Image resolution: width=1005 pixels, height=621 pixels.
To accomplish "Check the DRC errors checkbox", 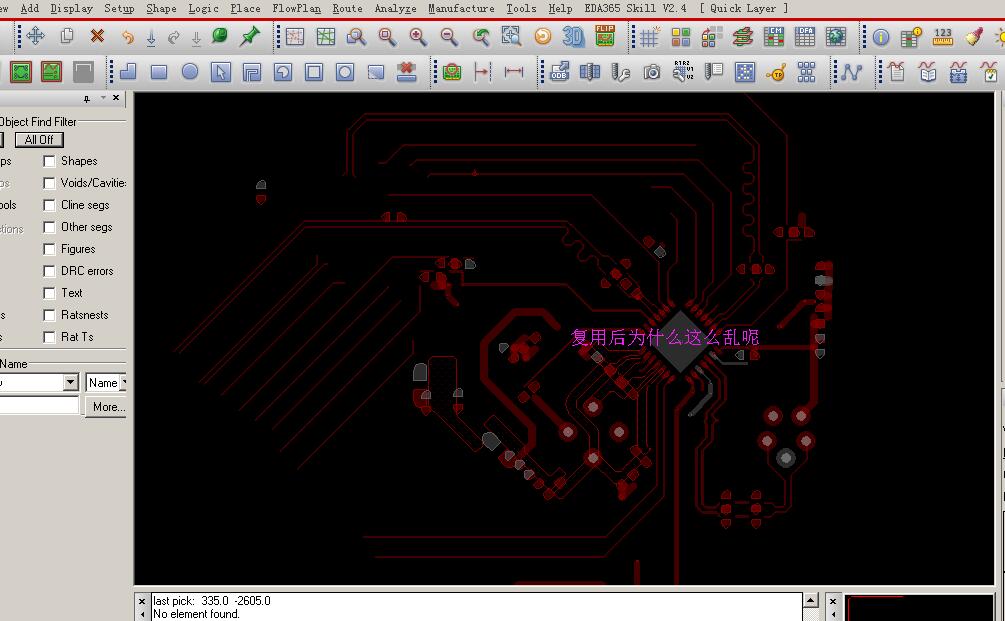I will 49,271.
